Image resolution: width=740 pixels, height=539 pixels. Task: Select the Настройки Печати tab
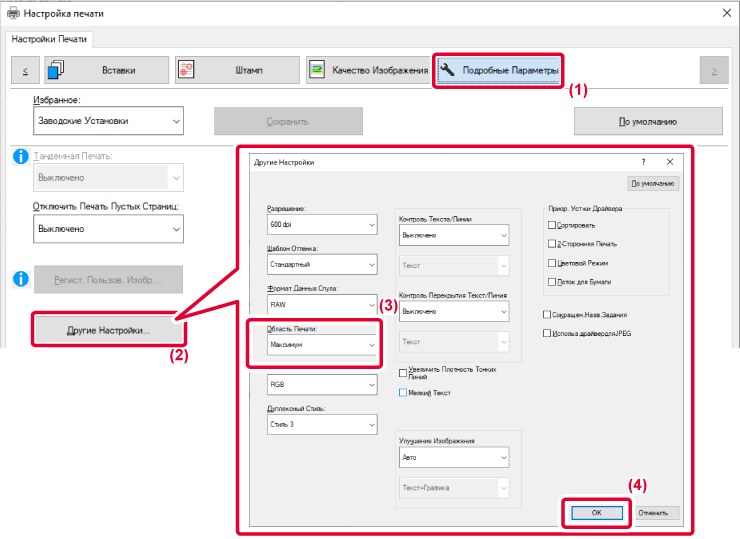tap(49, 39)
